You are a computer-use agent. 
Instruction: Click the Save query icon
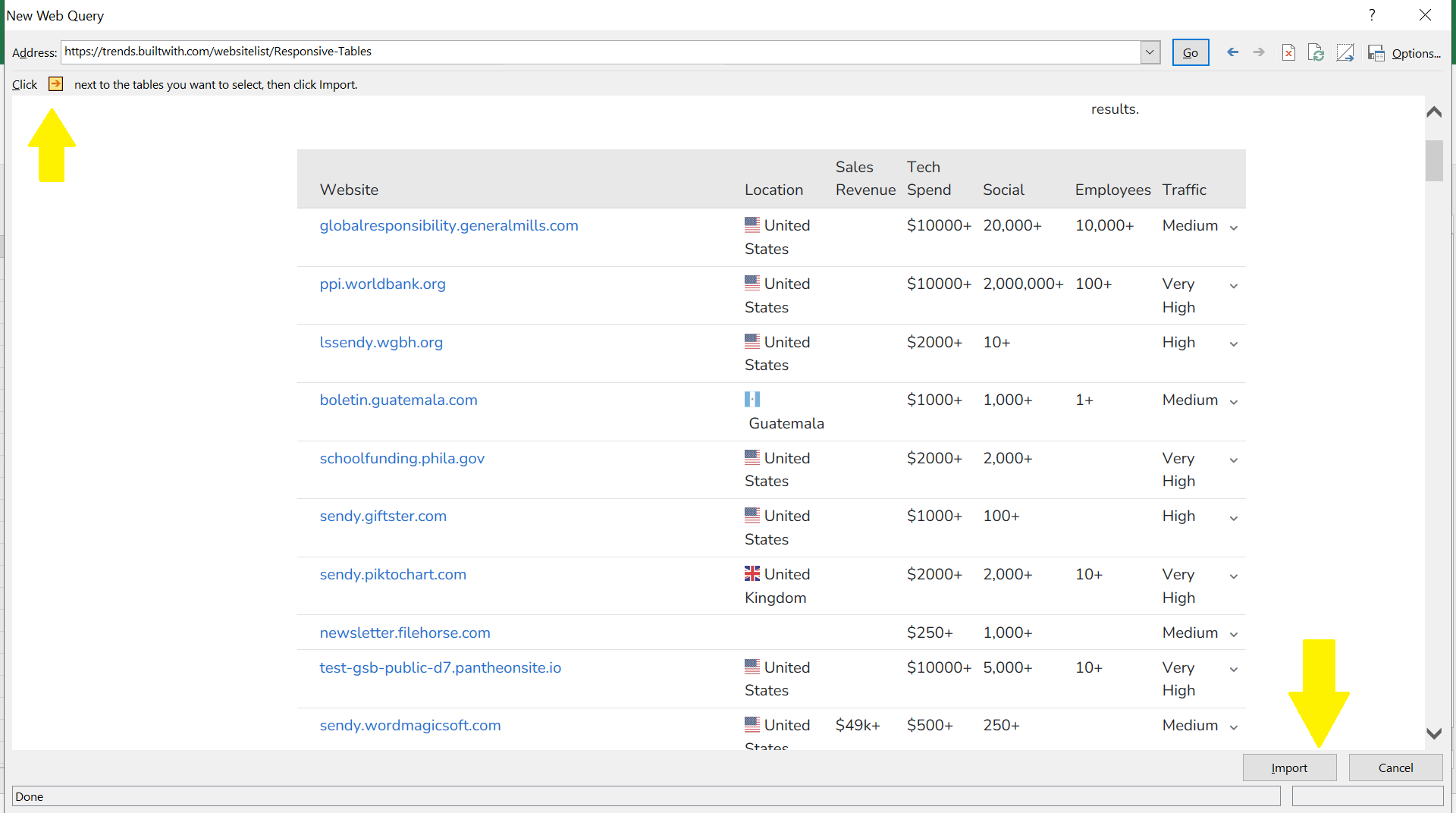click(x=1376, y=52)
